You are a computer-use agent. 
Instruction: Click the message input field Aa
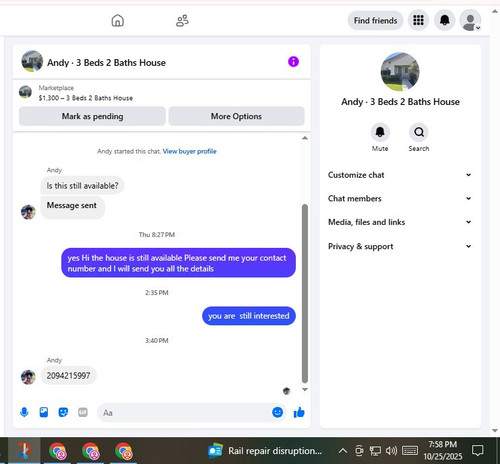tap(192, 413)
